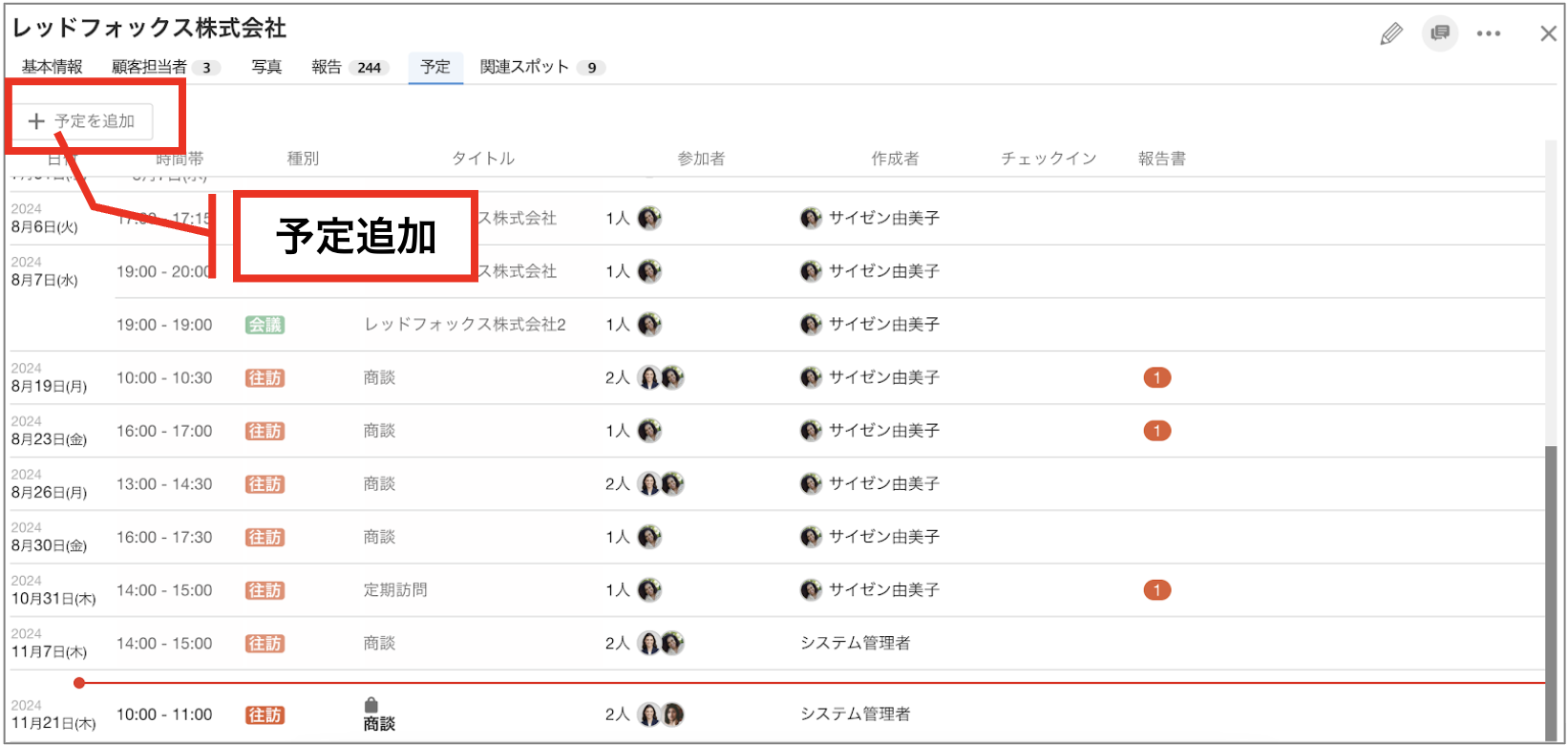Click creator avatar on 8月30日 row

coord(811,537)
